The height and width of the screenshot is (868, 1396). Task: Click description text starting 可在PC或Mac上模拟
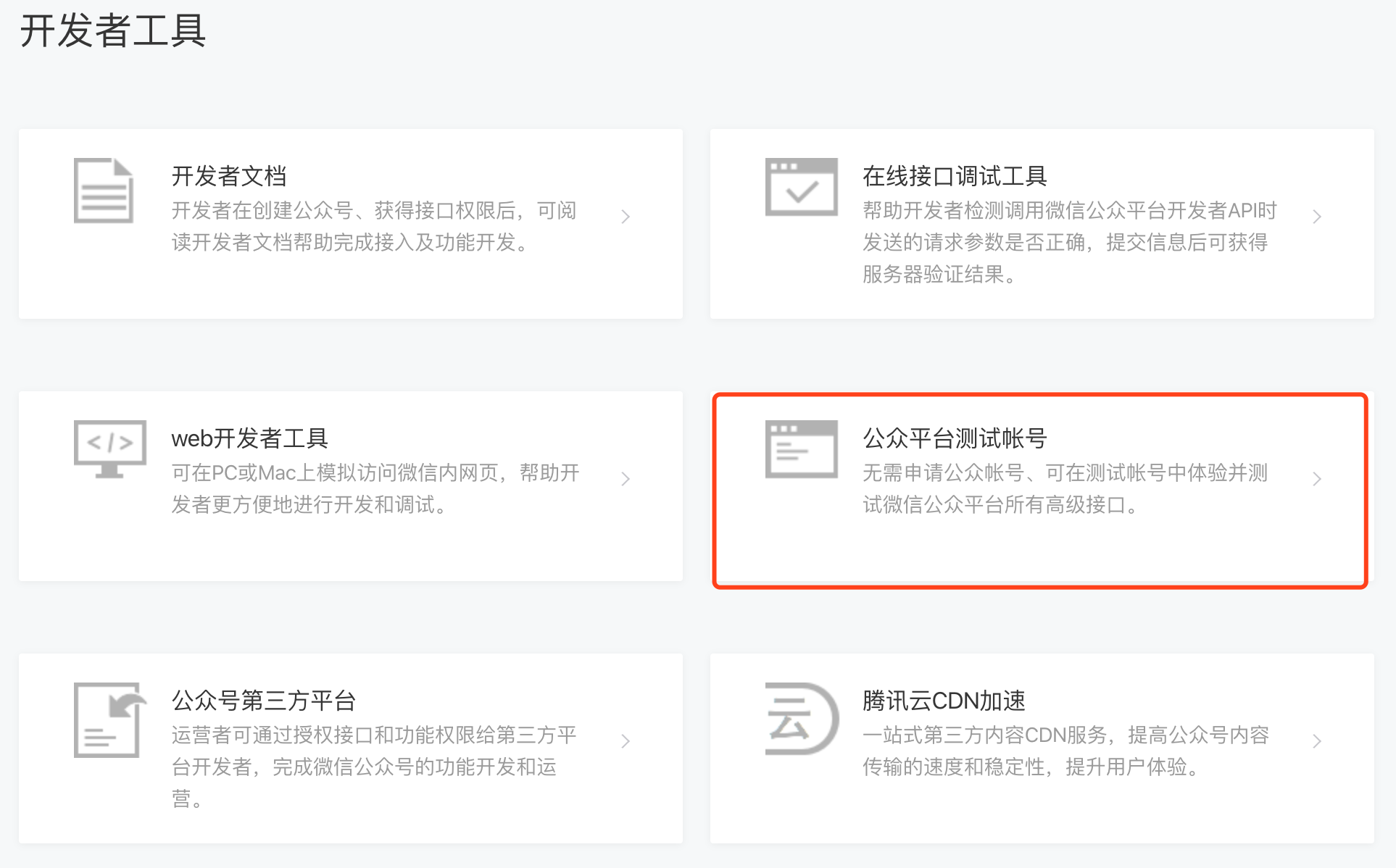tap(375, 488)
